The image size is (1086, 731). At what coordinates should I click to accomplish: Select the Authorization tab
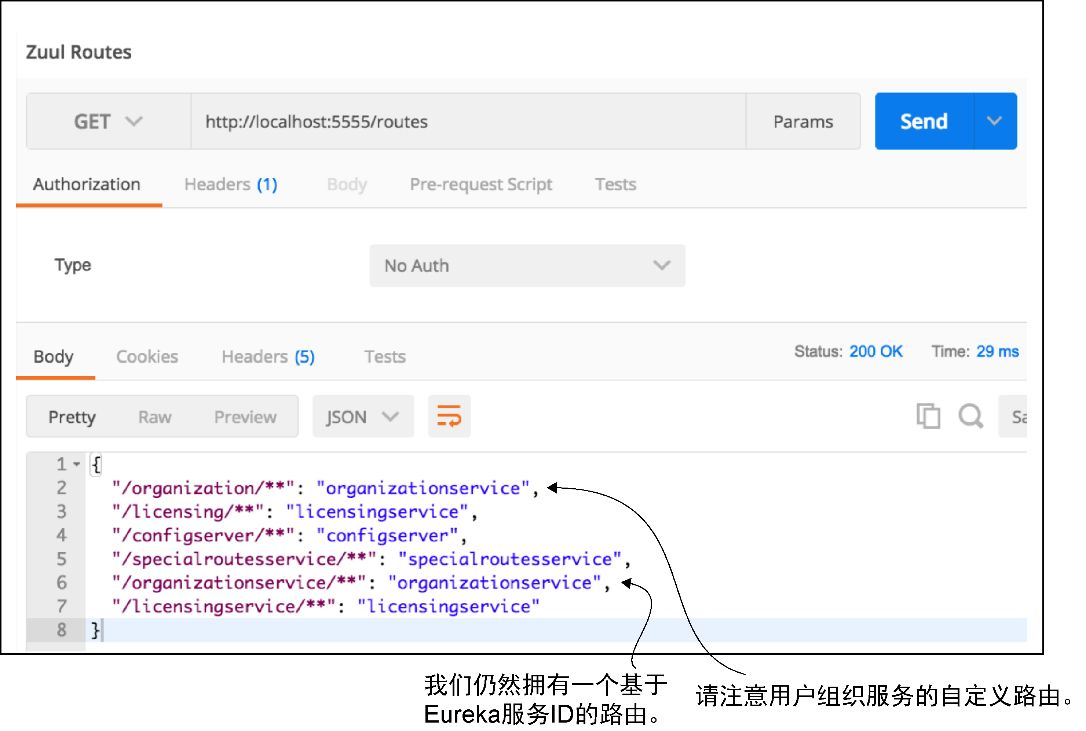[87, 184]
